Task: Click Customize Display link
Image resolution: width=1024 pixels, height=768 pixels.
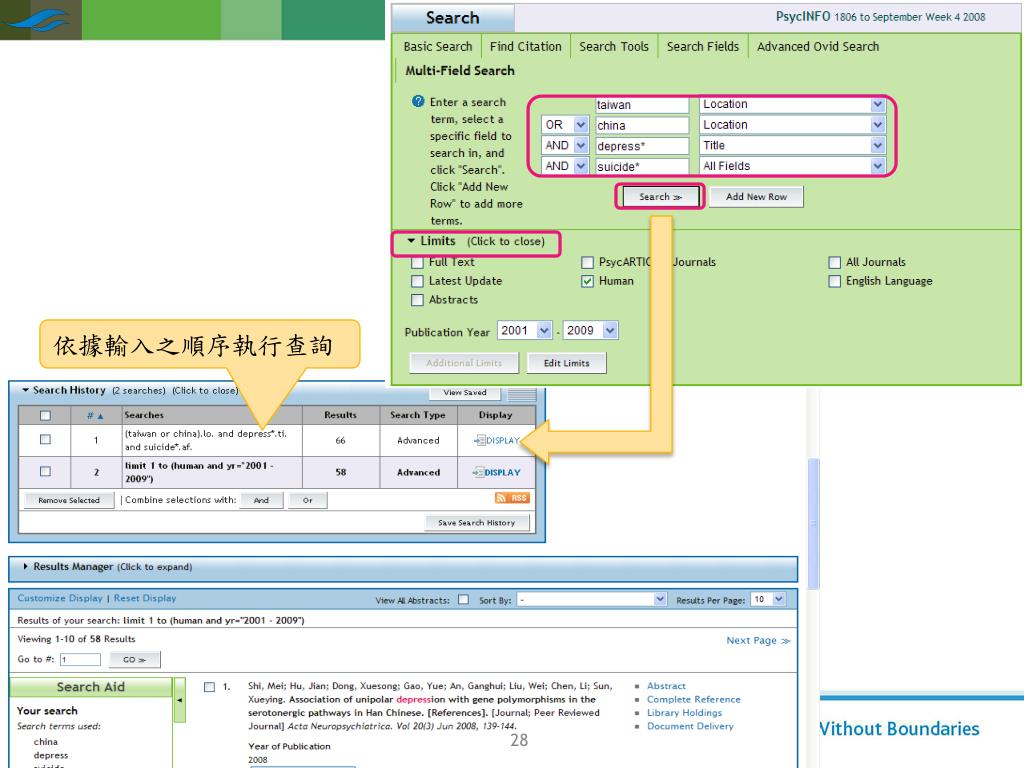Action: (x=60, y=598)
